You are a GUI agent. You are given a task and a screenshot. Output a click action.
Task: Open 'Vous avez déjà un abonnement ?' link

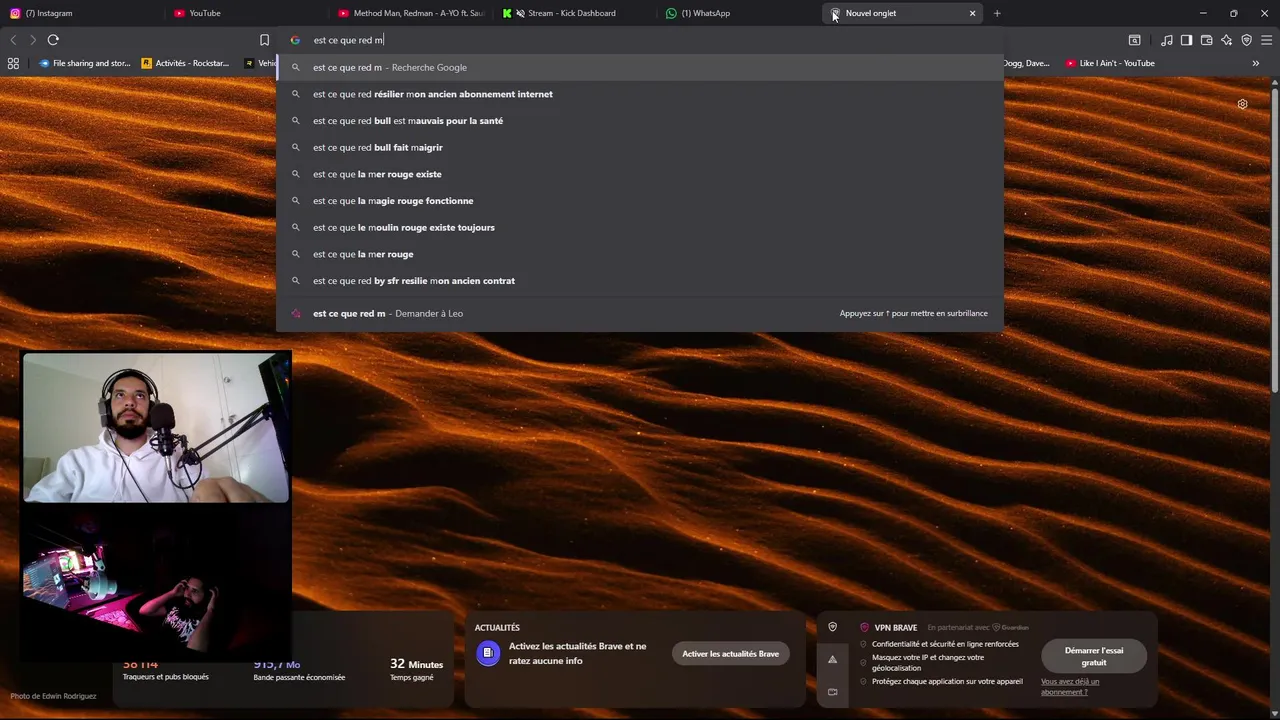[x=1070, y=687]
